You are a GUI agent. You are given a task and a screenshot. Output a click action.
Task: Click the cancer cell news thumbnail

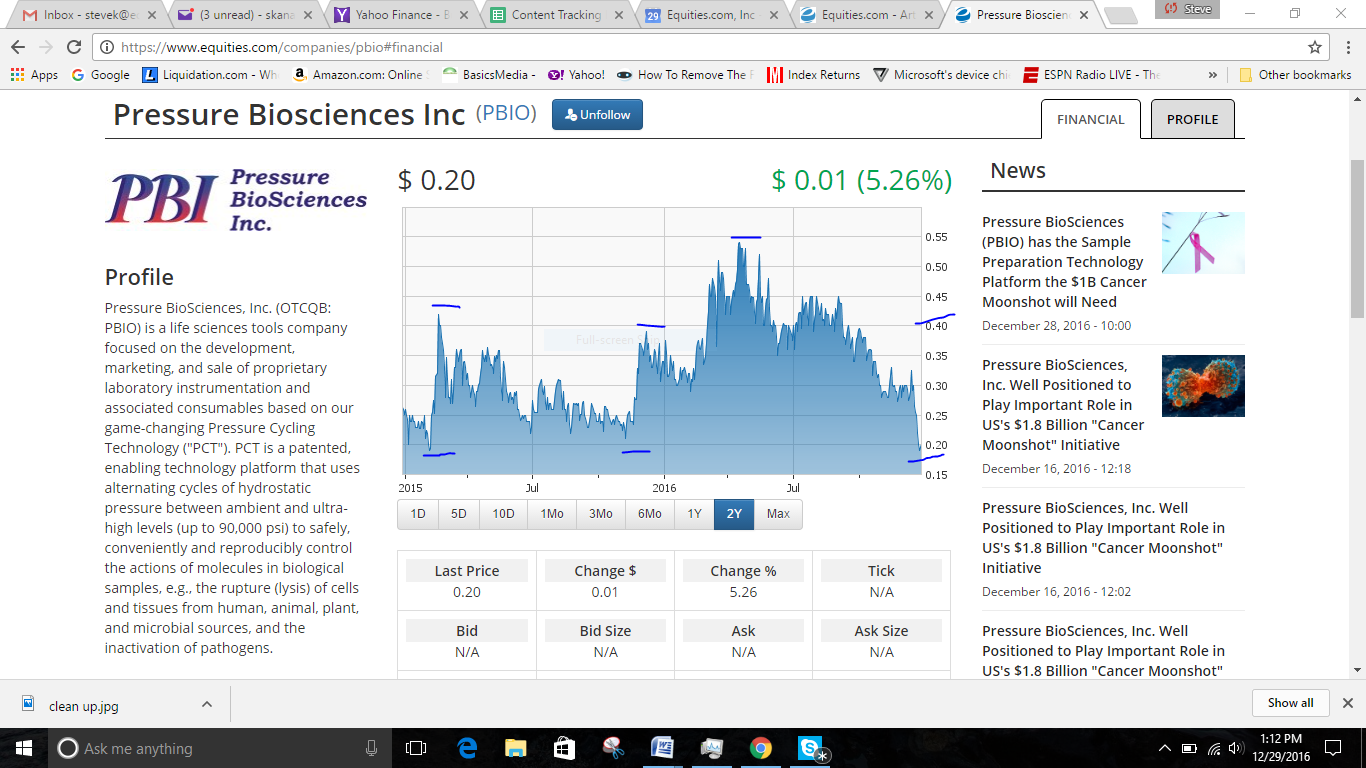[x=1203, y=386]
